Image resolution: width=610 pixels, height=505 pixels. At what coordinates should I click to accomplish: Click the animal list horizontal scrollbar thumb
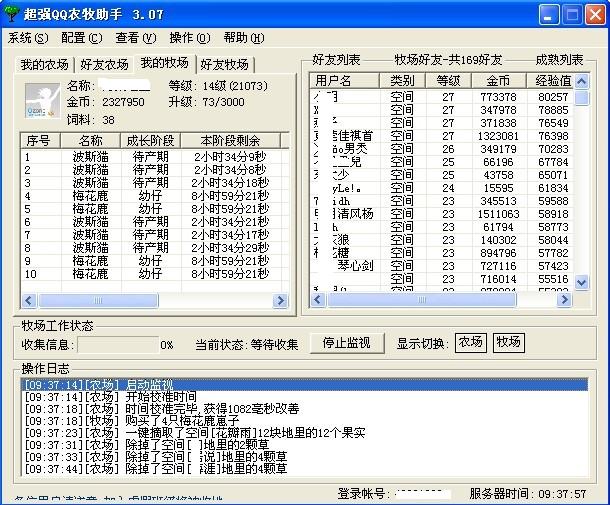click(x=98, y=300)
